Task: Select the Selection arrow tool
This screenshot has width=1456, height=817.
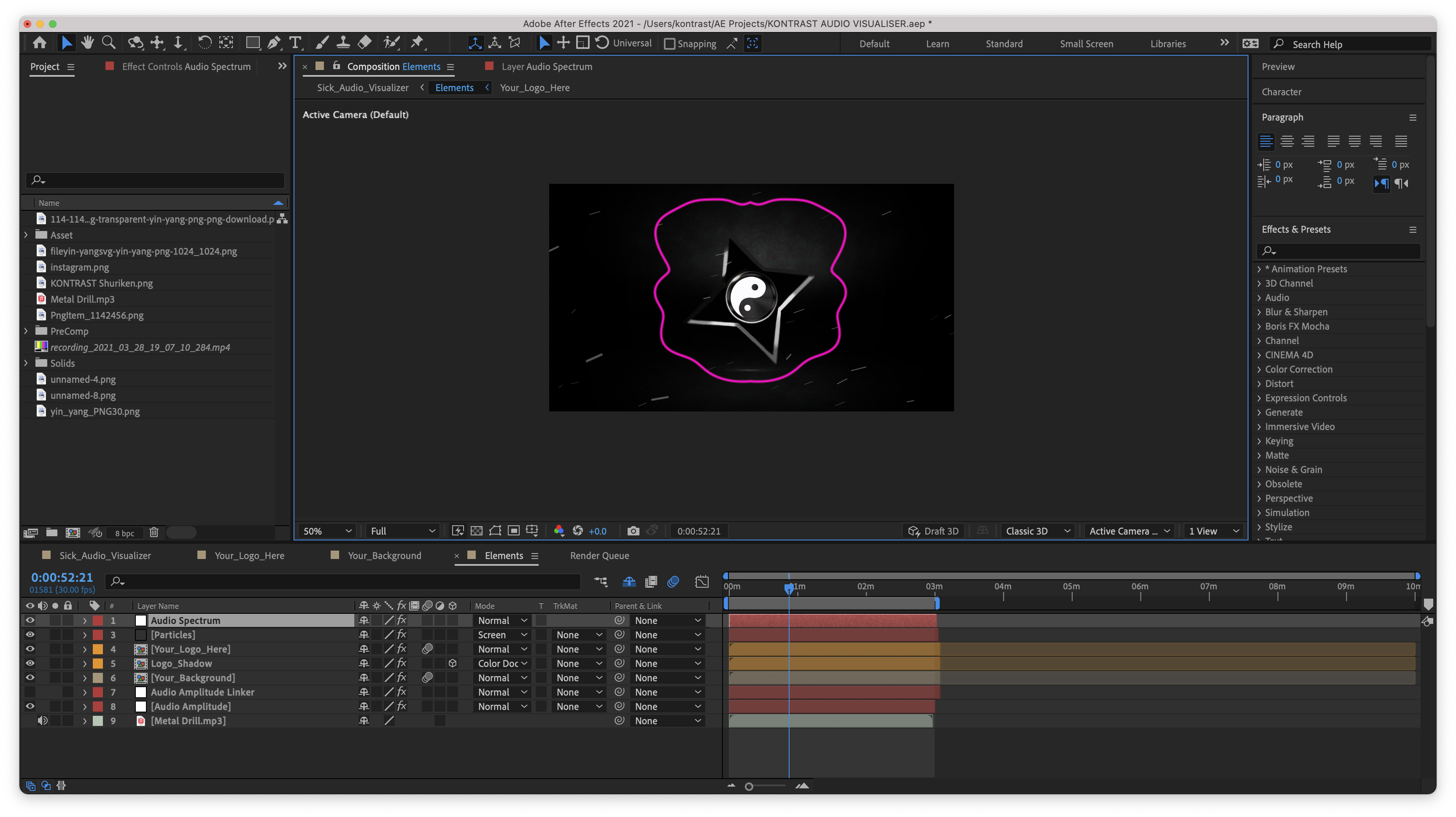Action: coord(66,43)
